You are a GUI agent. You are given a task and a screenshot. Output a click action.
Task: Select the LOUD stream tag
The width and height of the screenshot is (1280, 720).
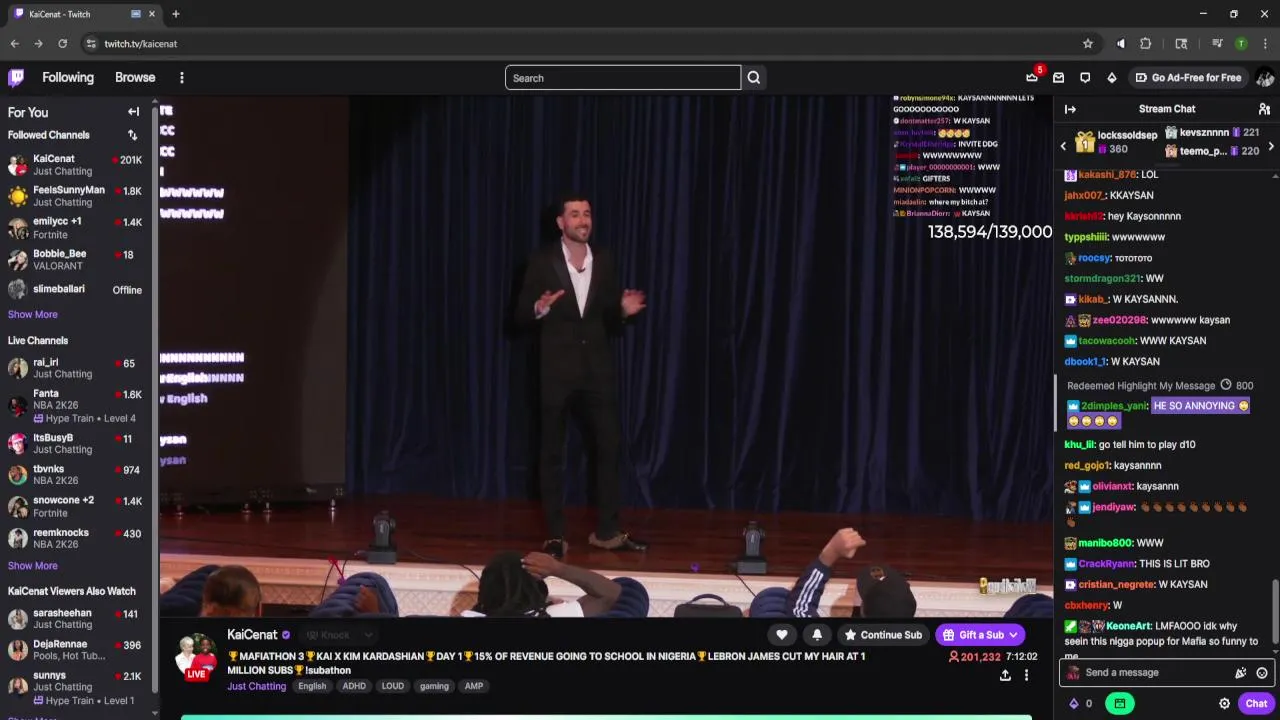393,686
